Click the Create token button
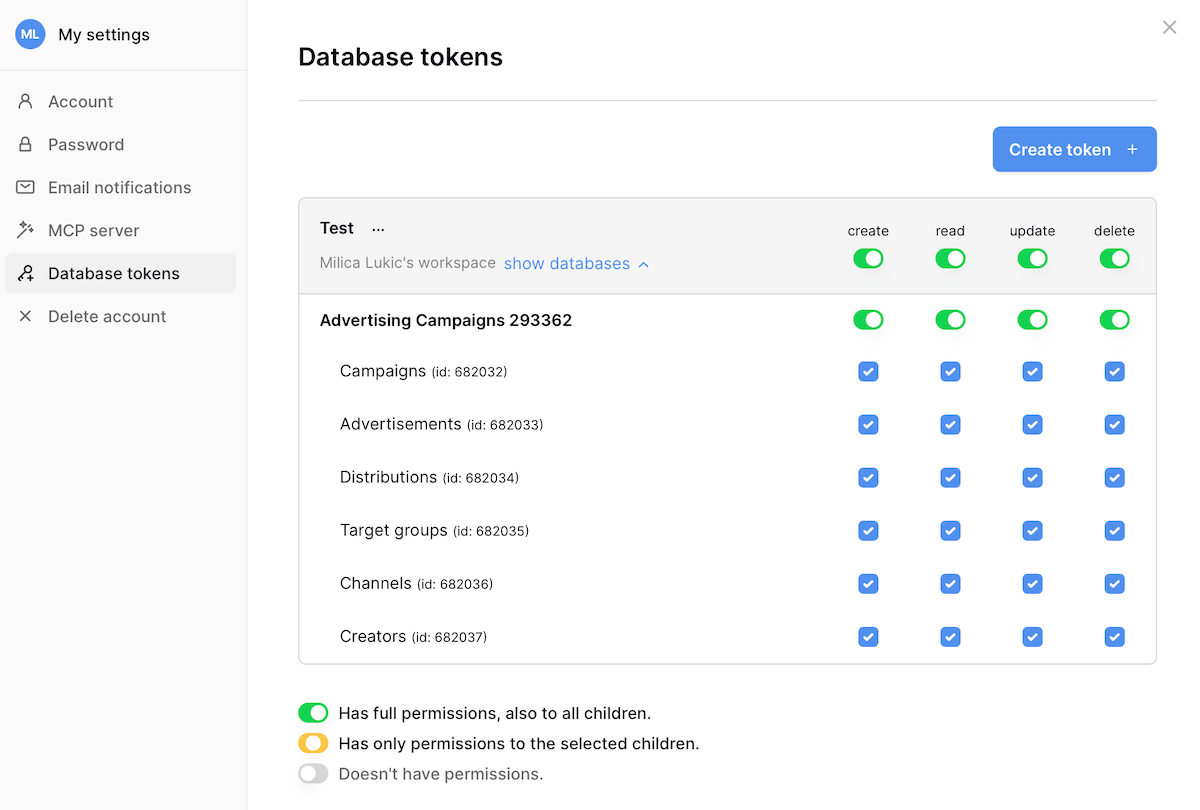The width and height of the screenshot is (1200, 810). click(x=1074, y=148)
